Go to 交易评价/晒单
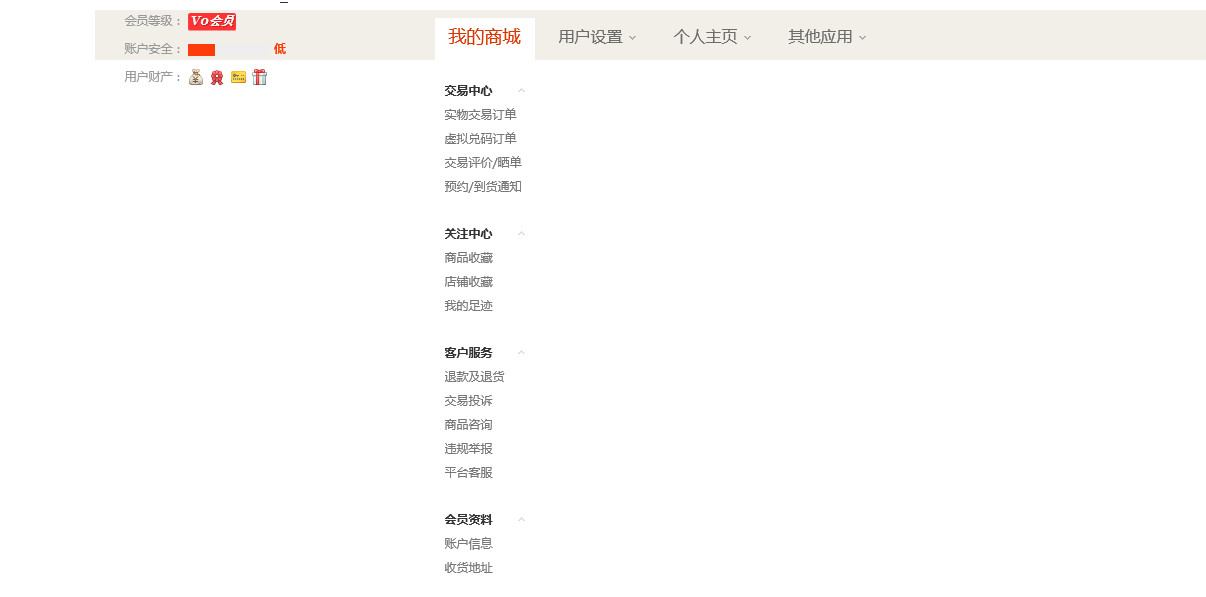This screenshot has width=1206, height=597. pos(483,163)
